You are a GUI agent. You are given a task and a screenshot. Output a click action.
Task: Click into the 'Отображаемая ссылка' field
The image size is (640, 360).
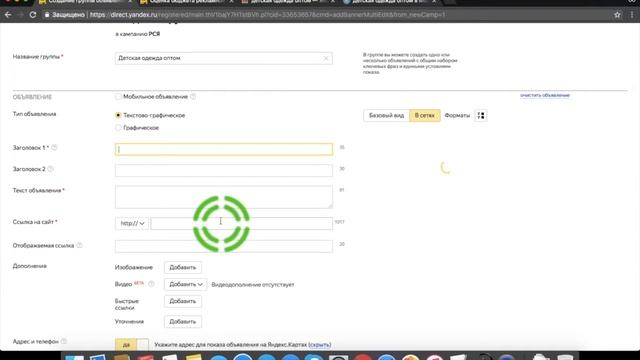click(x=224, y=246)
